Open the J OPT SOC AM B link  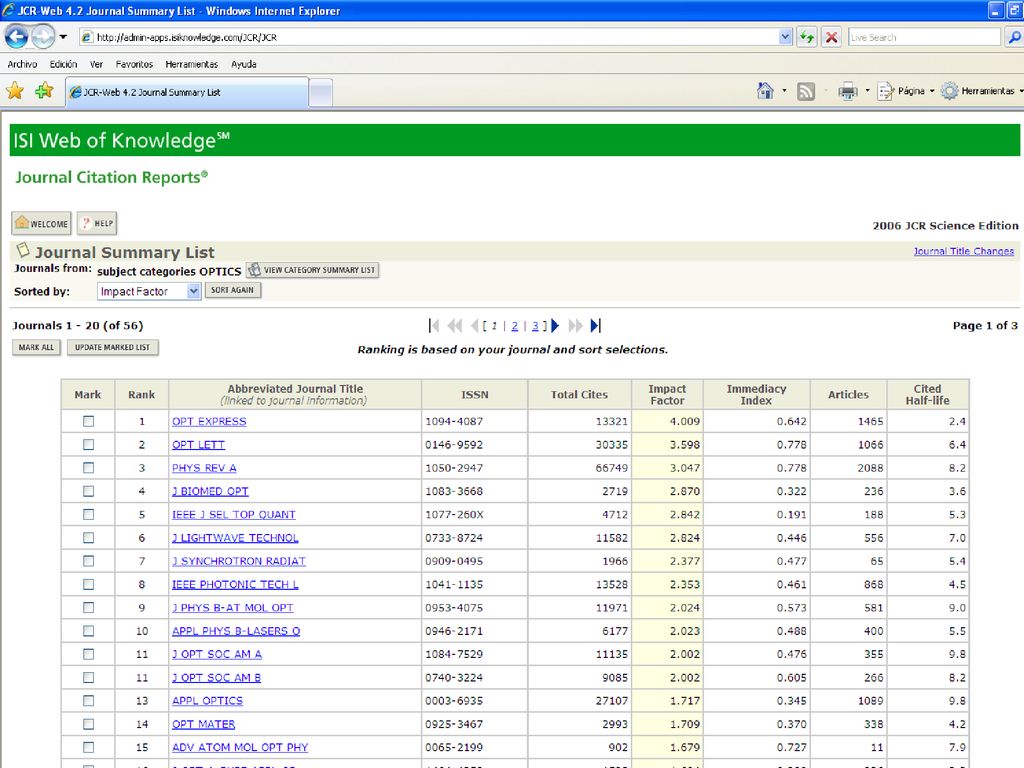[216, 678]
